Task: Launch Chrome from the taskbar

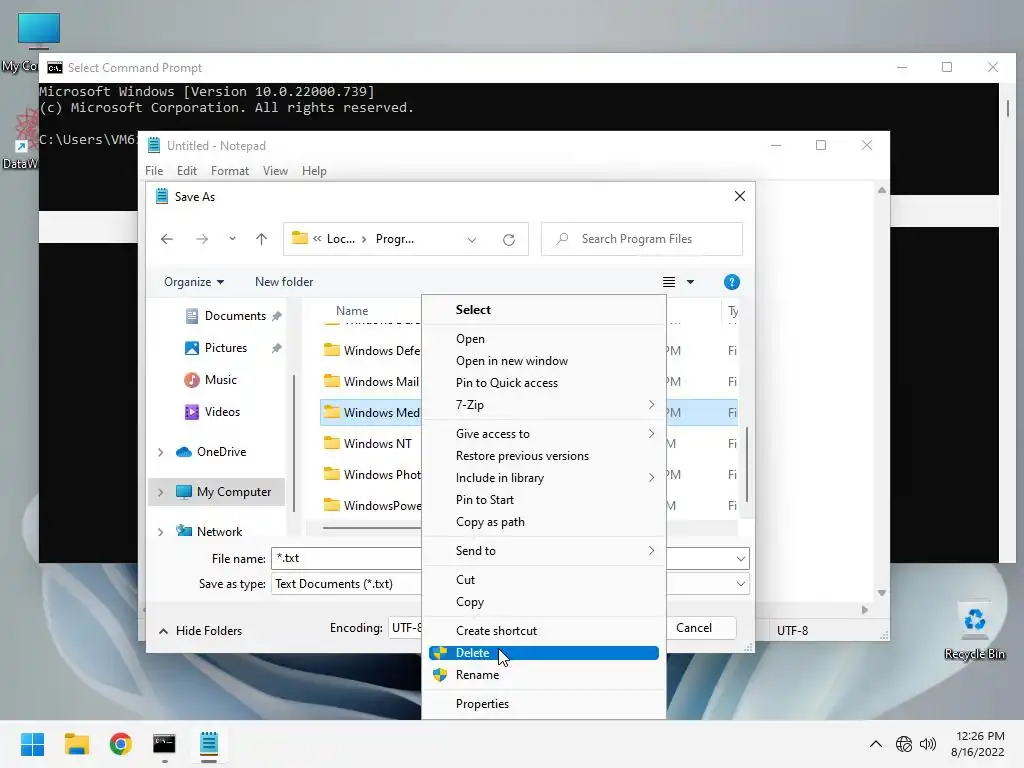Action: (120, 744)
